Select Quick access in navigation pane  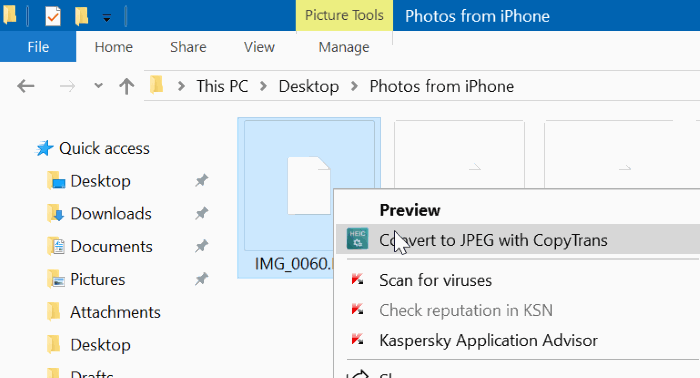point(104,148)
